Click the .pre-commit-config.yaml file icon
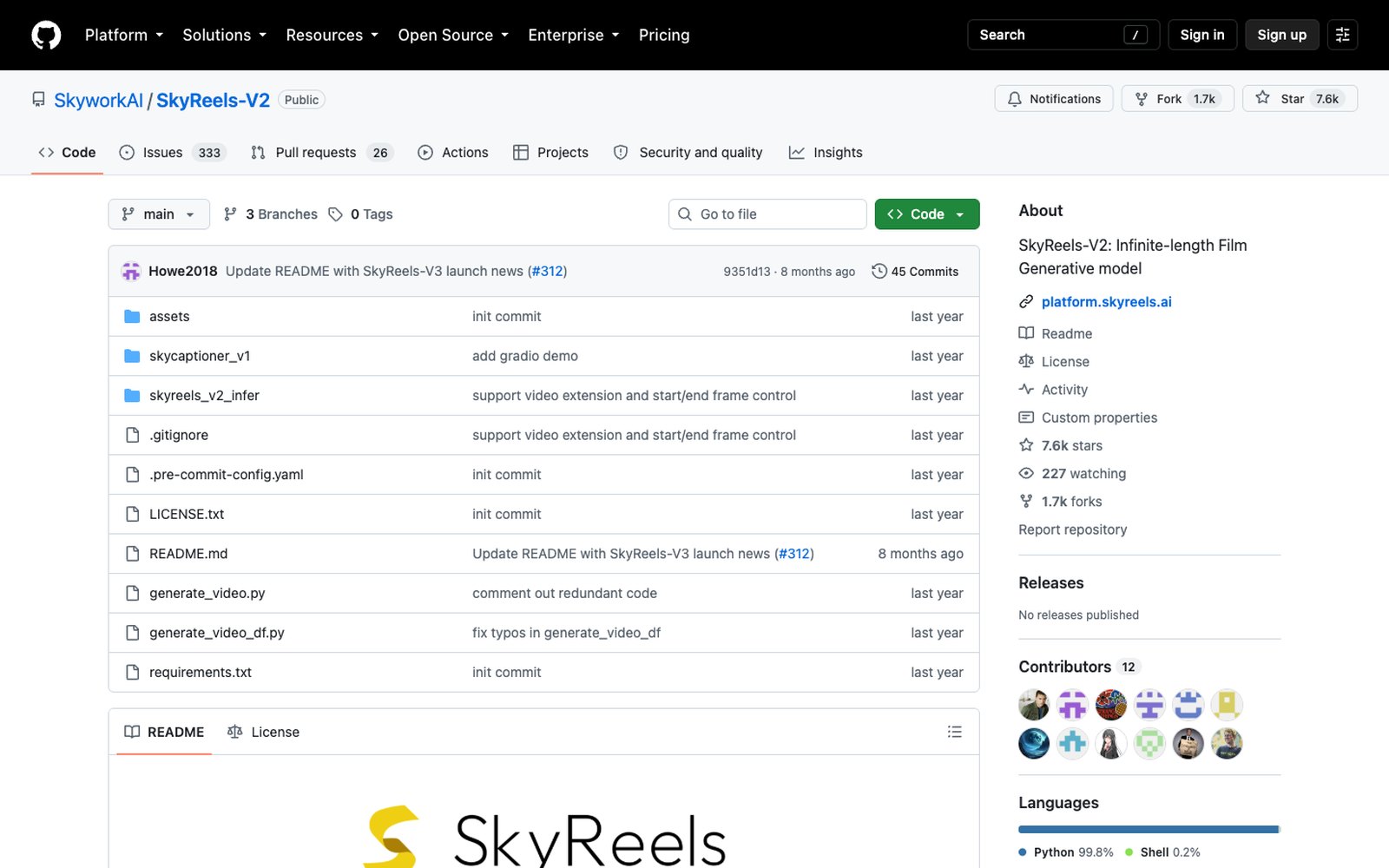The height and width of the screenshot is (868, 1389). point(132,475)
